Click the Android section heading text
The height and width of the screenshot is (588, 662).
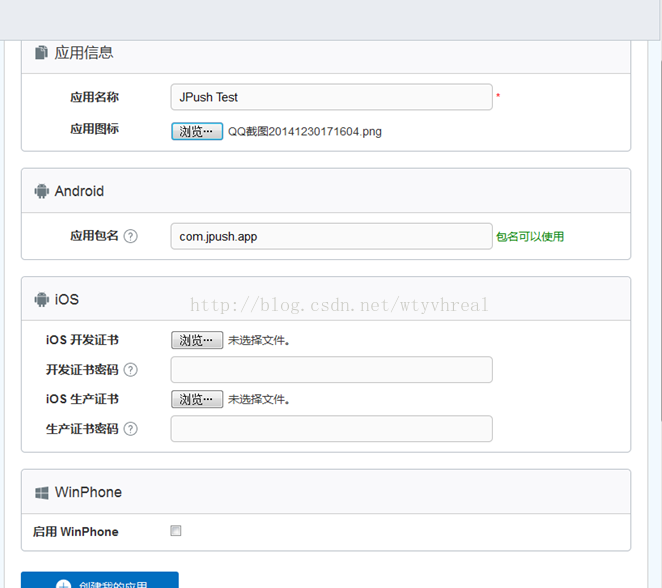coord(79,191)
